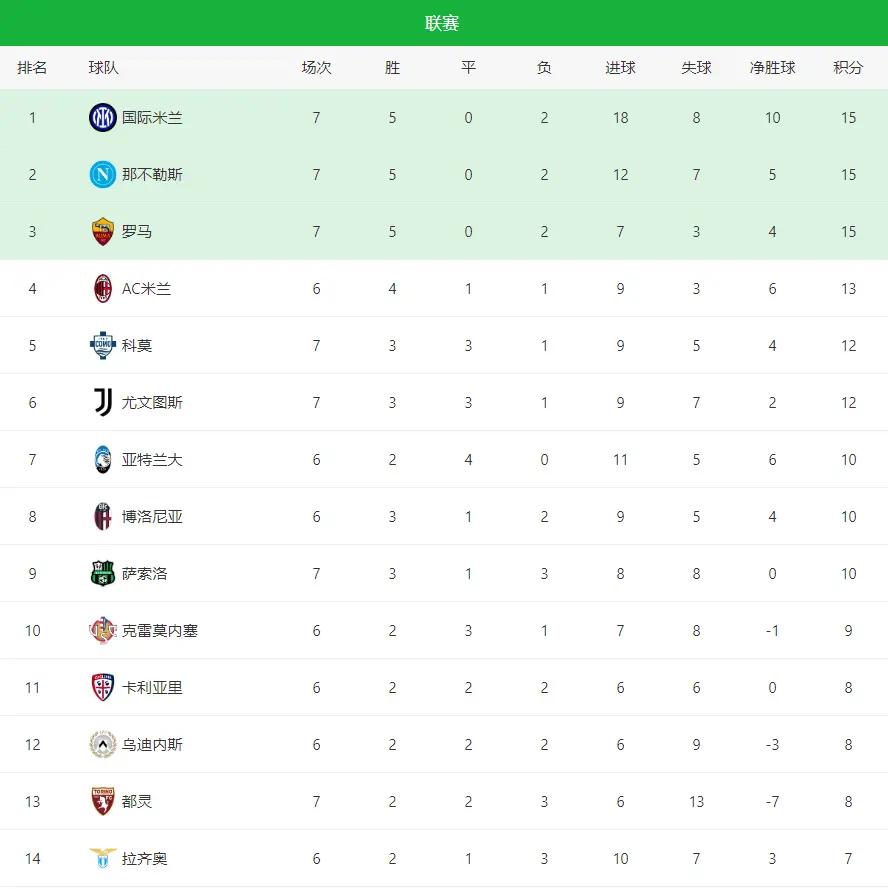Viewport: 888px width, 889px height.
Task: Click the AC Milan club crest icon
Action: [x=103, y=289]
